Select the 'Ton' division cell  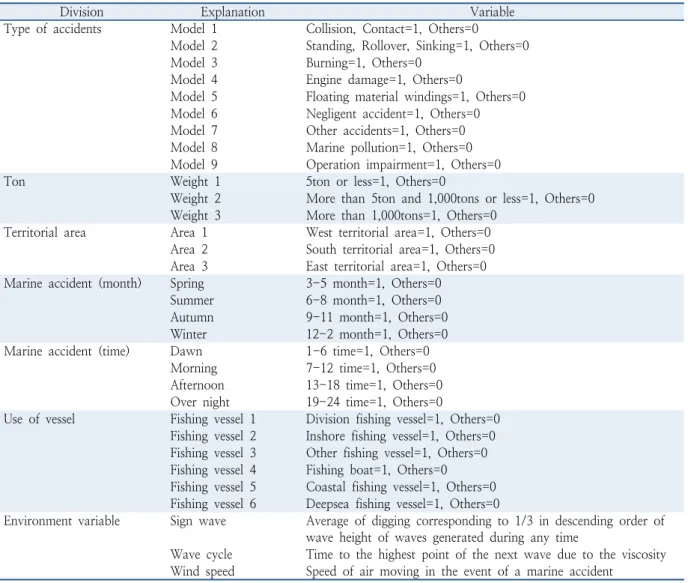pos(14,182)
